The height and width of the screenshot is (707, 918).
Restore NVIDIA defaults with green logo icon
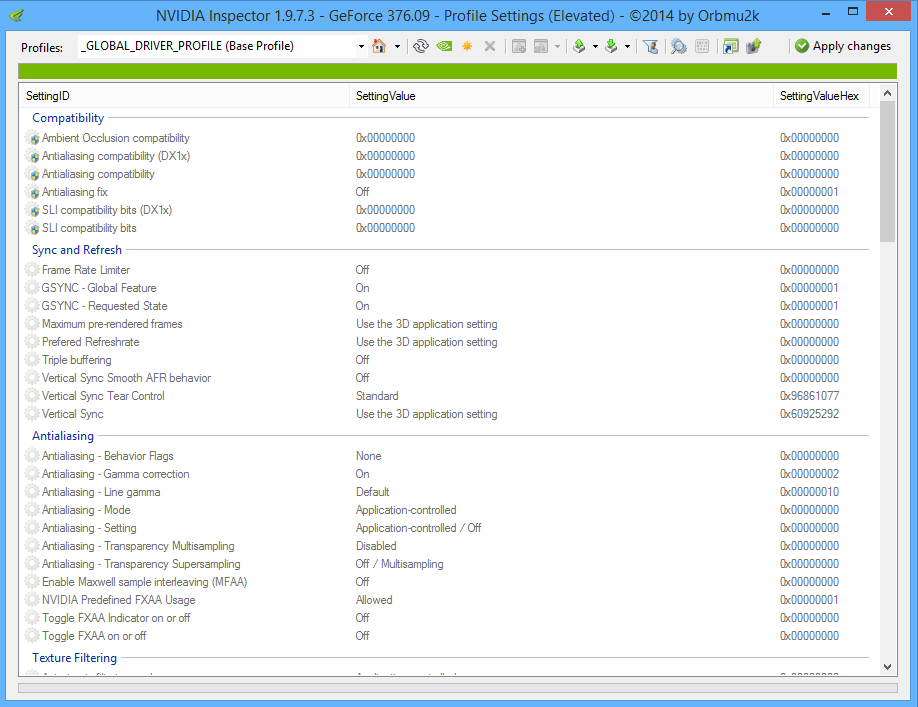pos(444,46)
